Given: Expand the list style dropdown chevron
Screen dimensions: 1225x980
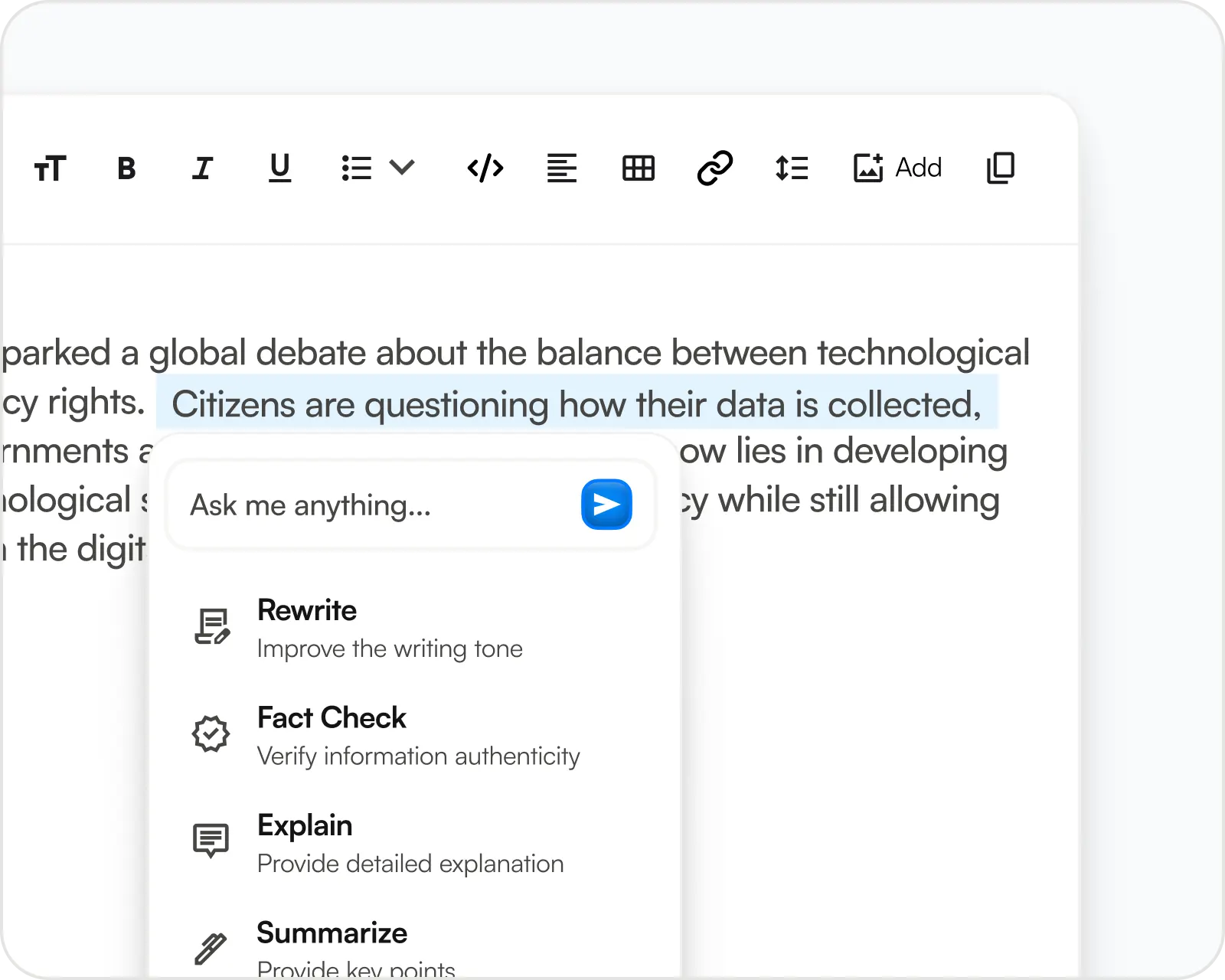Looking at the screenshot, I should [x=402, y=167].
